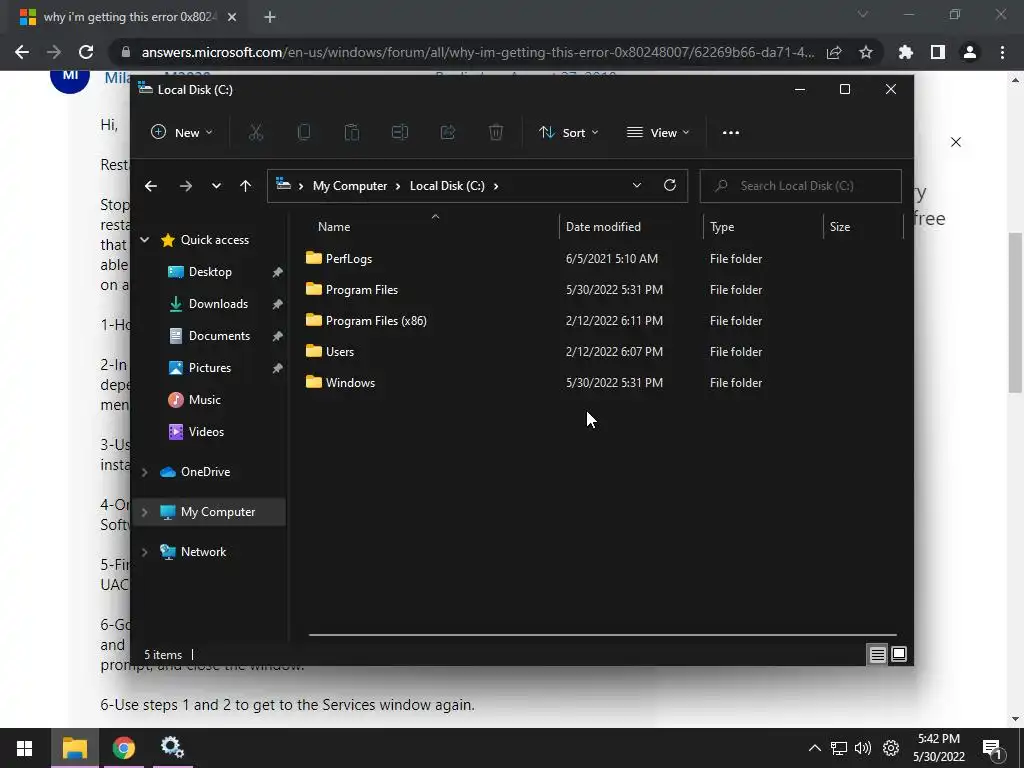
Task: Switch to details view layout icon
Action: (877, 654)
